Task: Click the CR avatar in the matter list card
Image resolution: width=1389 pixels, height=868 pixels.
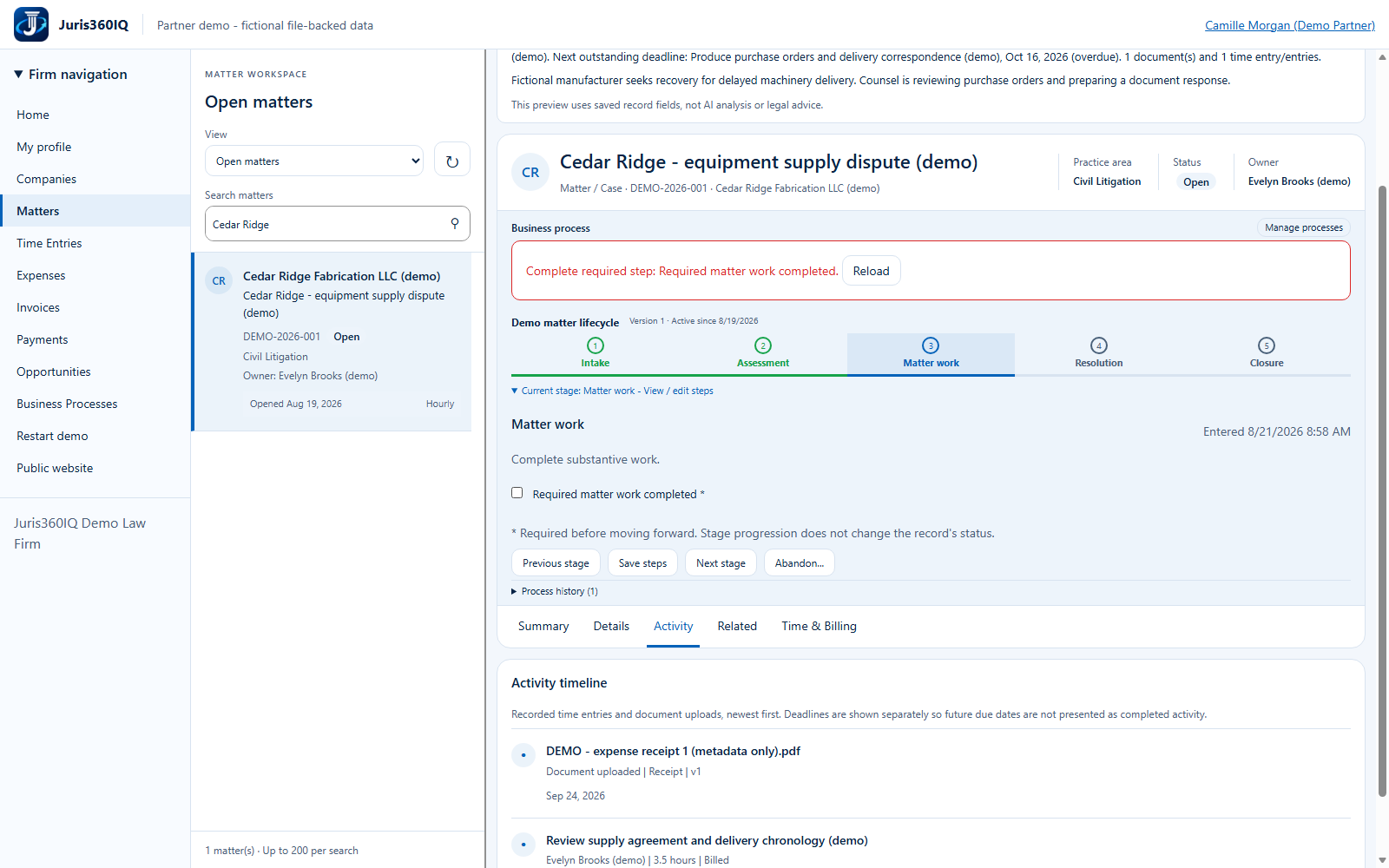Action: pyautogui.click(x=219, y=281)
